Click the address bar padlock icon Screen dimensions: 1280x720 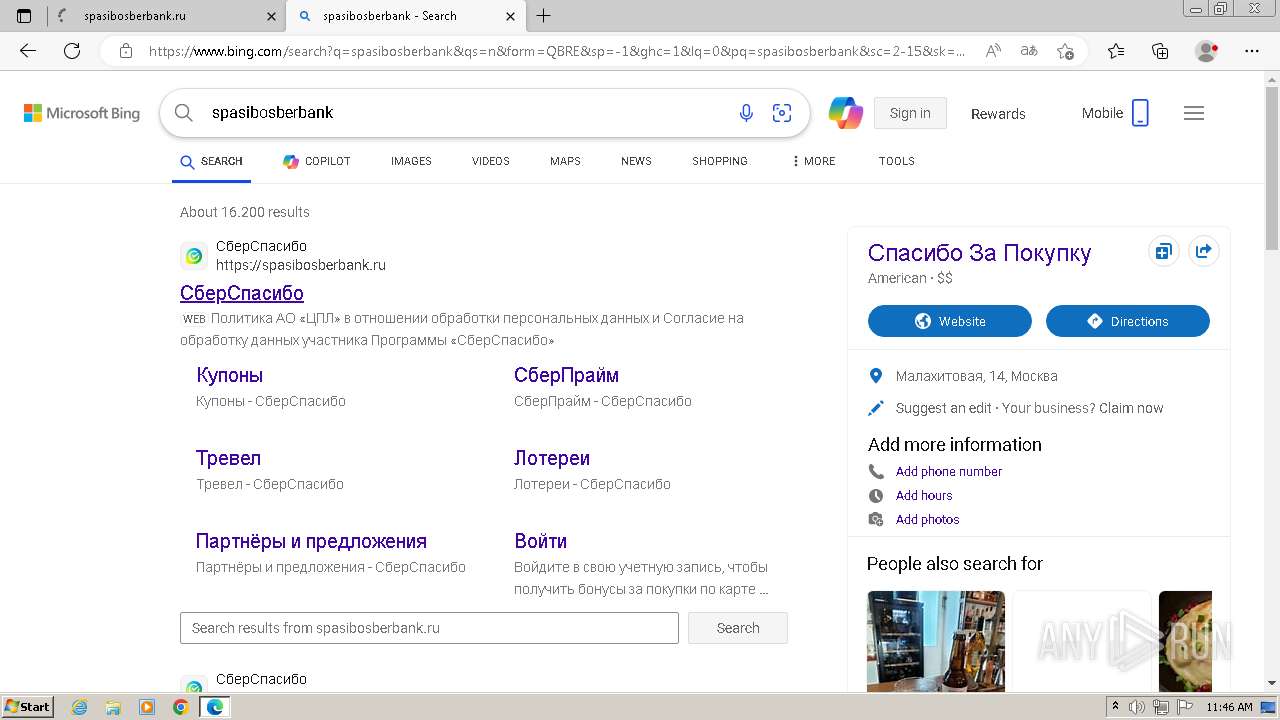click(125, 51)
